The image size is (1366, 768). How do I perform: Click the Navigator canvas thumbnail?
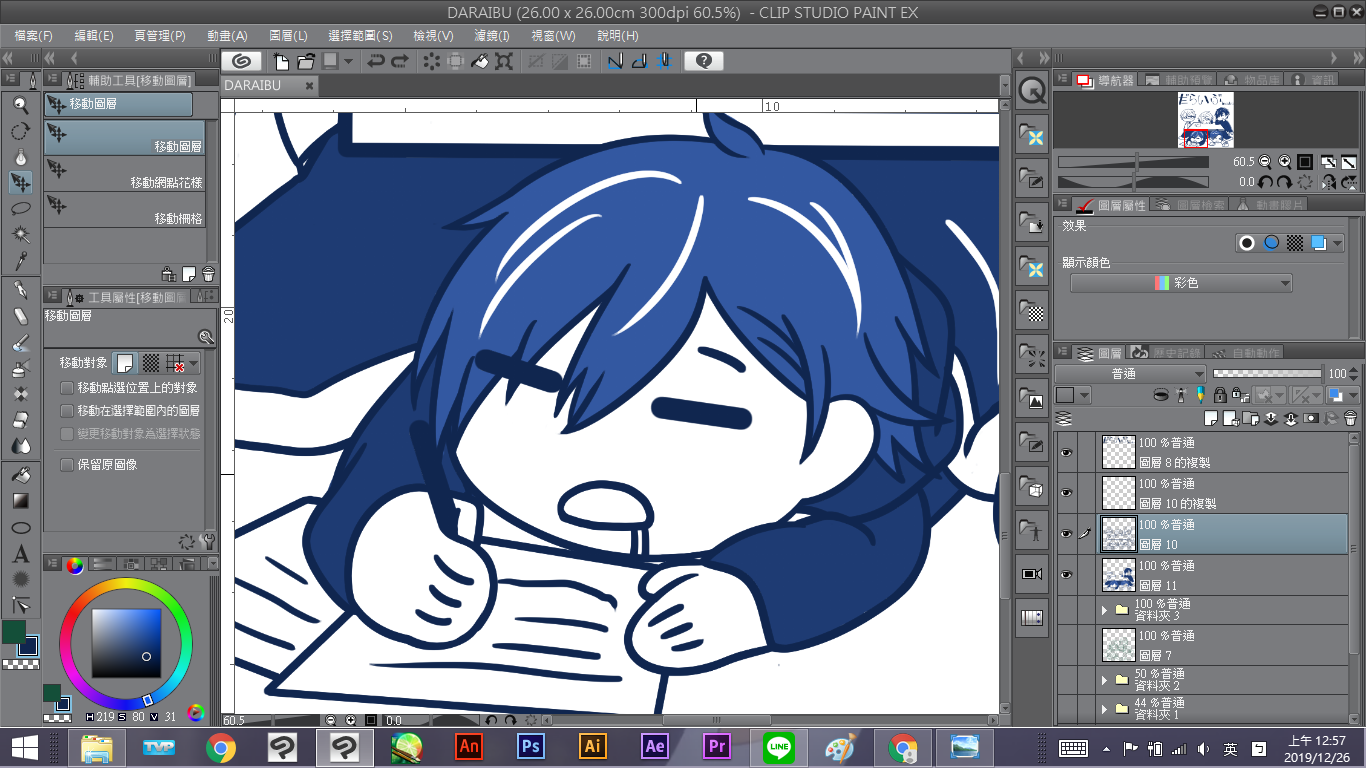[x=1207, y=121]
